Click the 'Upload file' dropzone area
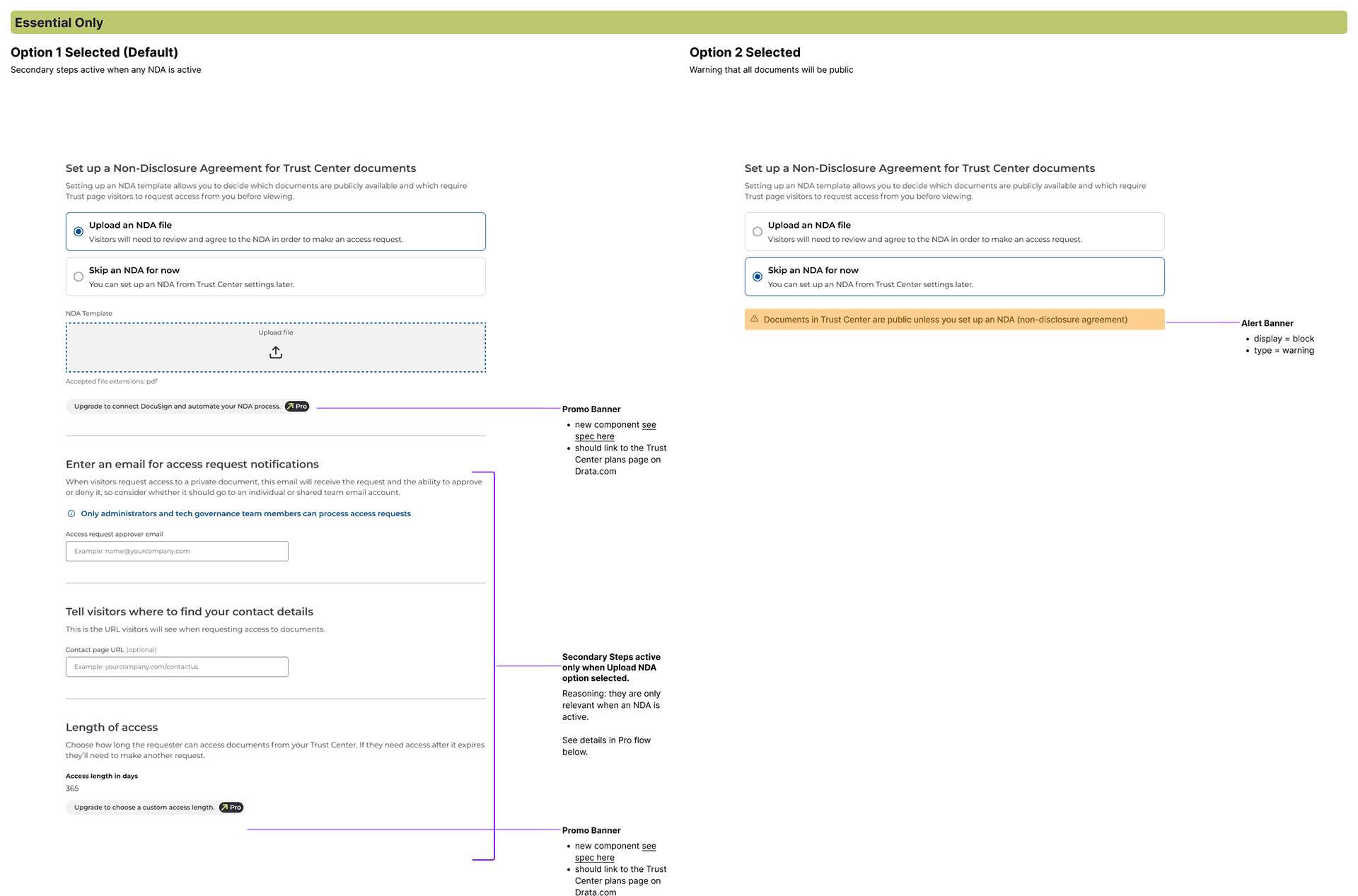Image resolution: width=1358 pixels, height=896 pixels. (276, 347)
